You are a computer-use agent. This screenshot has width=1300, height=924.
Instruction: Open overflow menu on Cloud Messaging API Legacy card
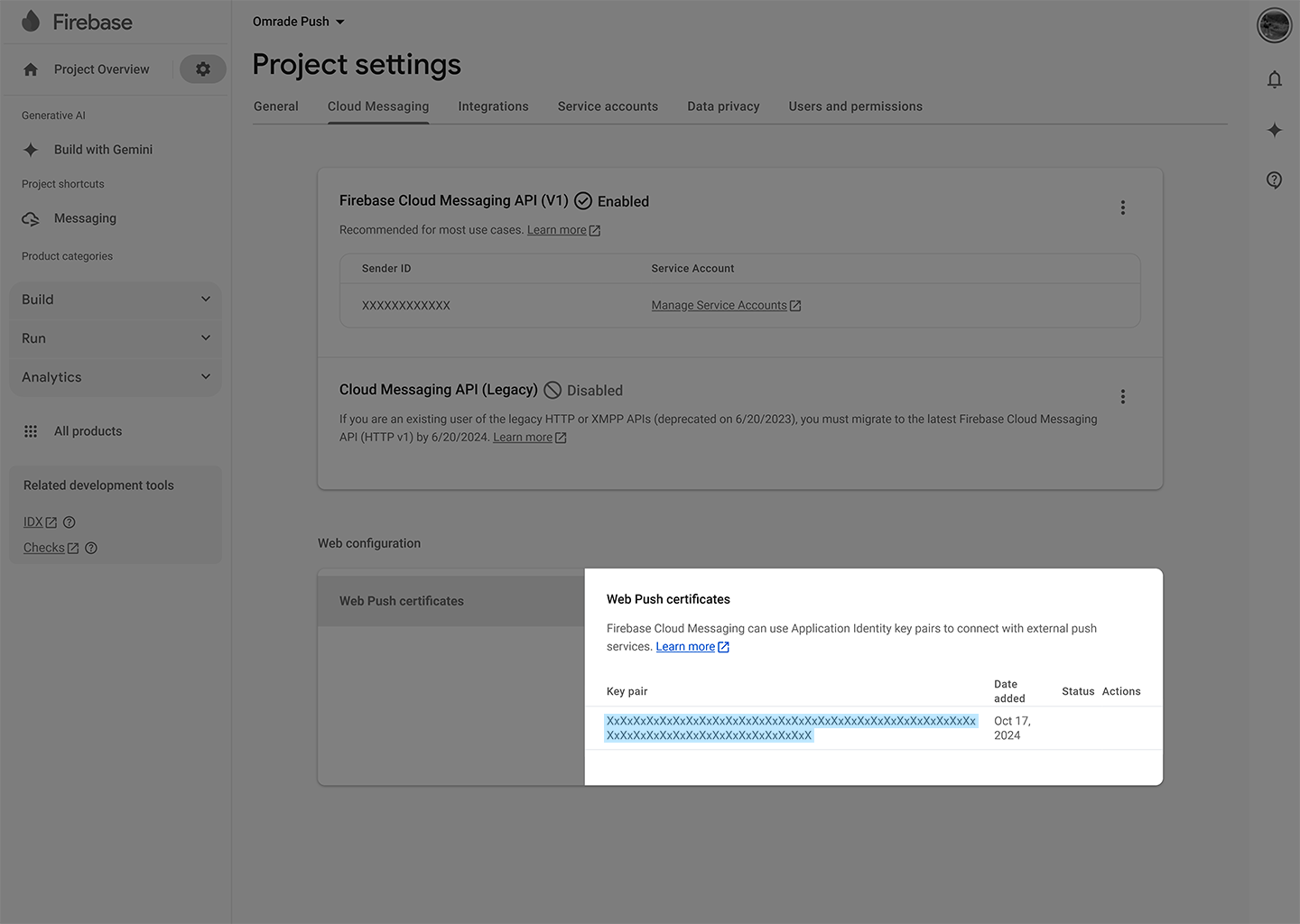pyautogui.click(x=1122, y=396)
